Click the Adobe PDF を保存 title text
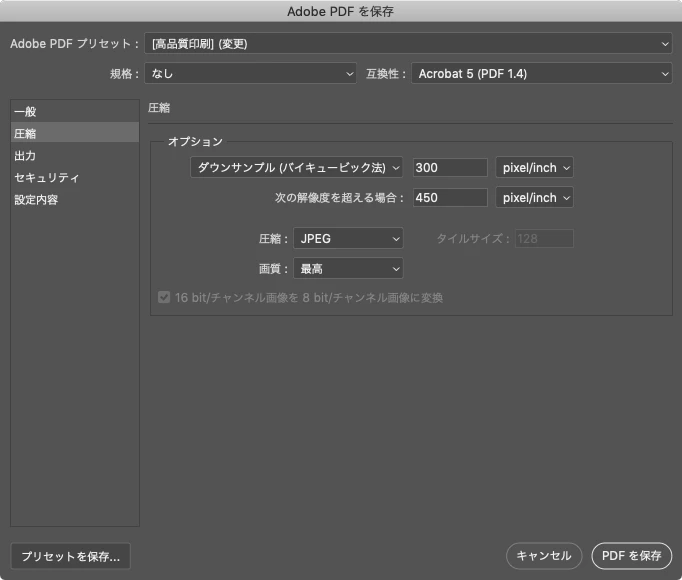 click(x=340, y=11)
